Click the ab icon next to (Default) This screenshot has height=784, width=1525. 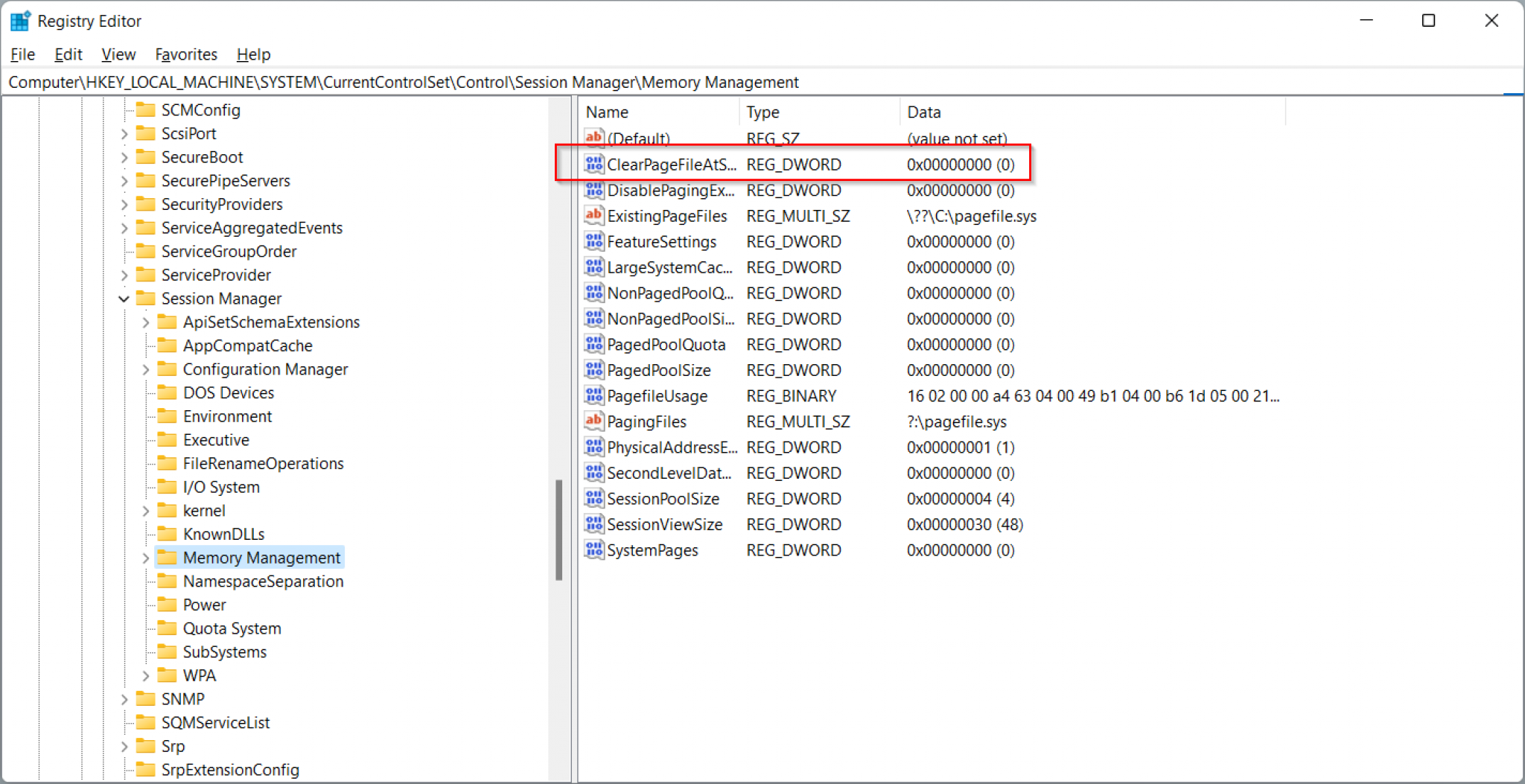(593, 138)
